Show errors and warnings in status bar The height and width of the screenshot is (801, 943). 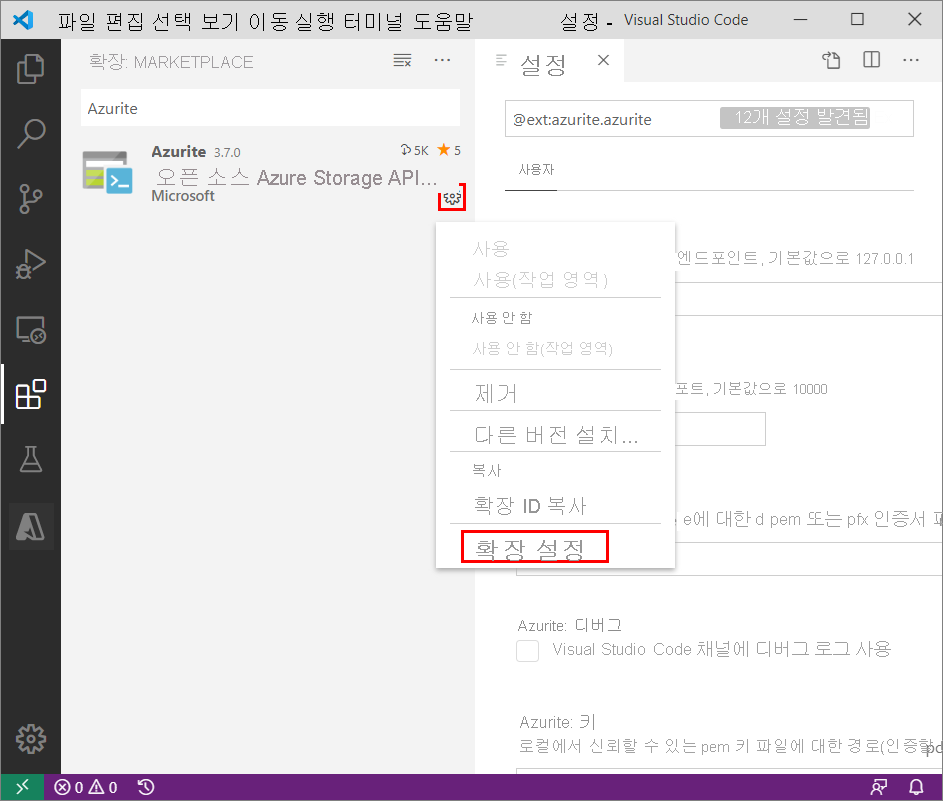tap(85, 787)
